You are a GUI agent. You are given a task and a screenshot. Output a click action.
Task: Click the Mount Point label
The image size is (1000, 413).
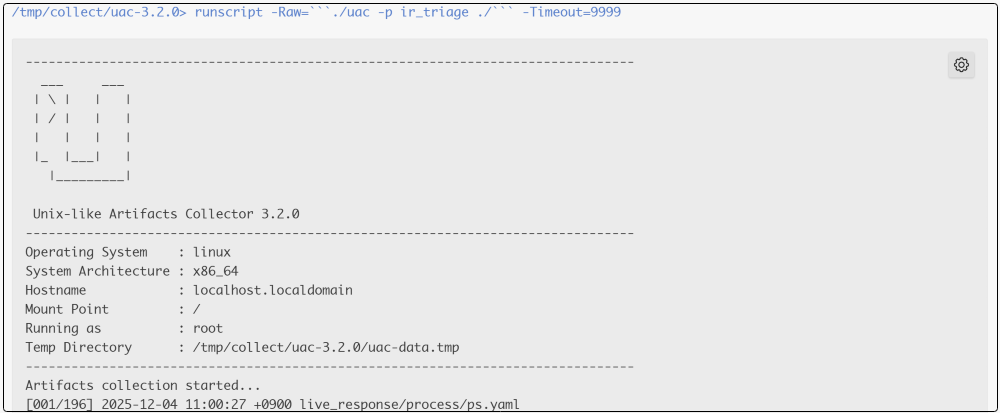(x=67, y=309)
